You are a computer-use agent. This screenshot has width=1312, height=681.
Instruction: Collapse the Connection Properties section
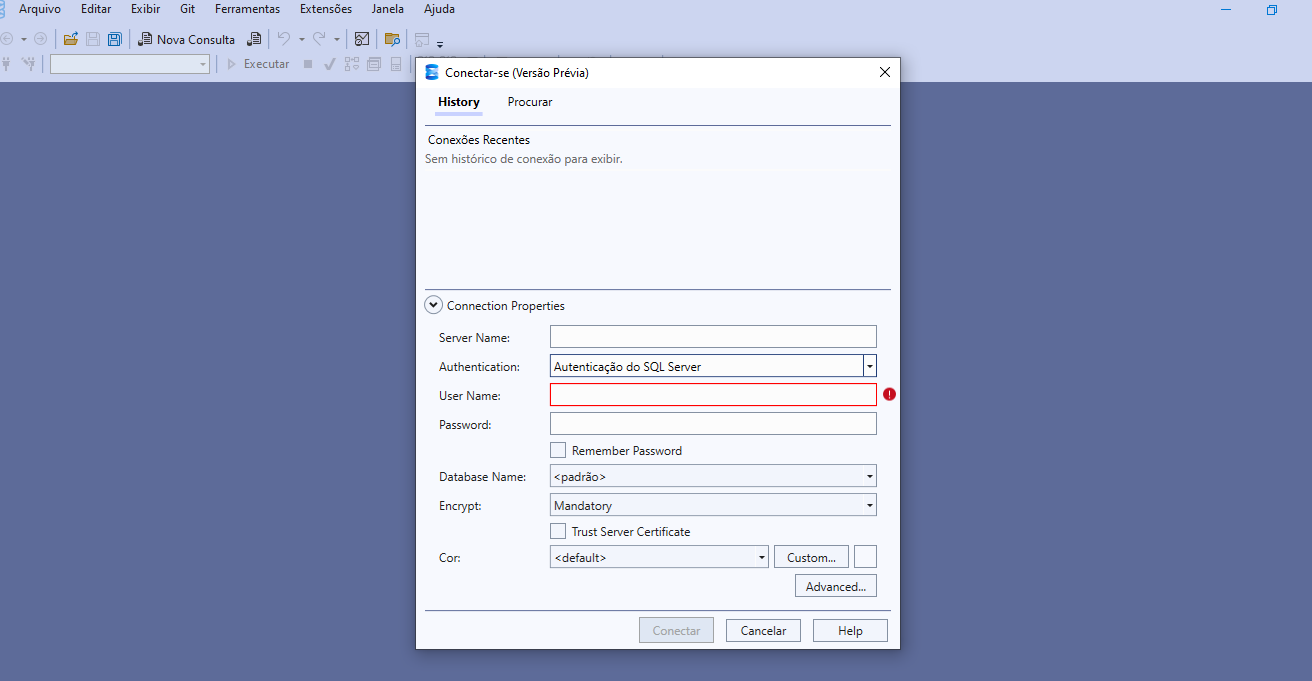coord(434,305)
